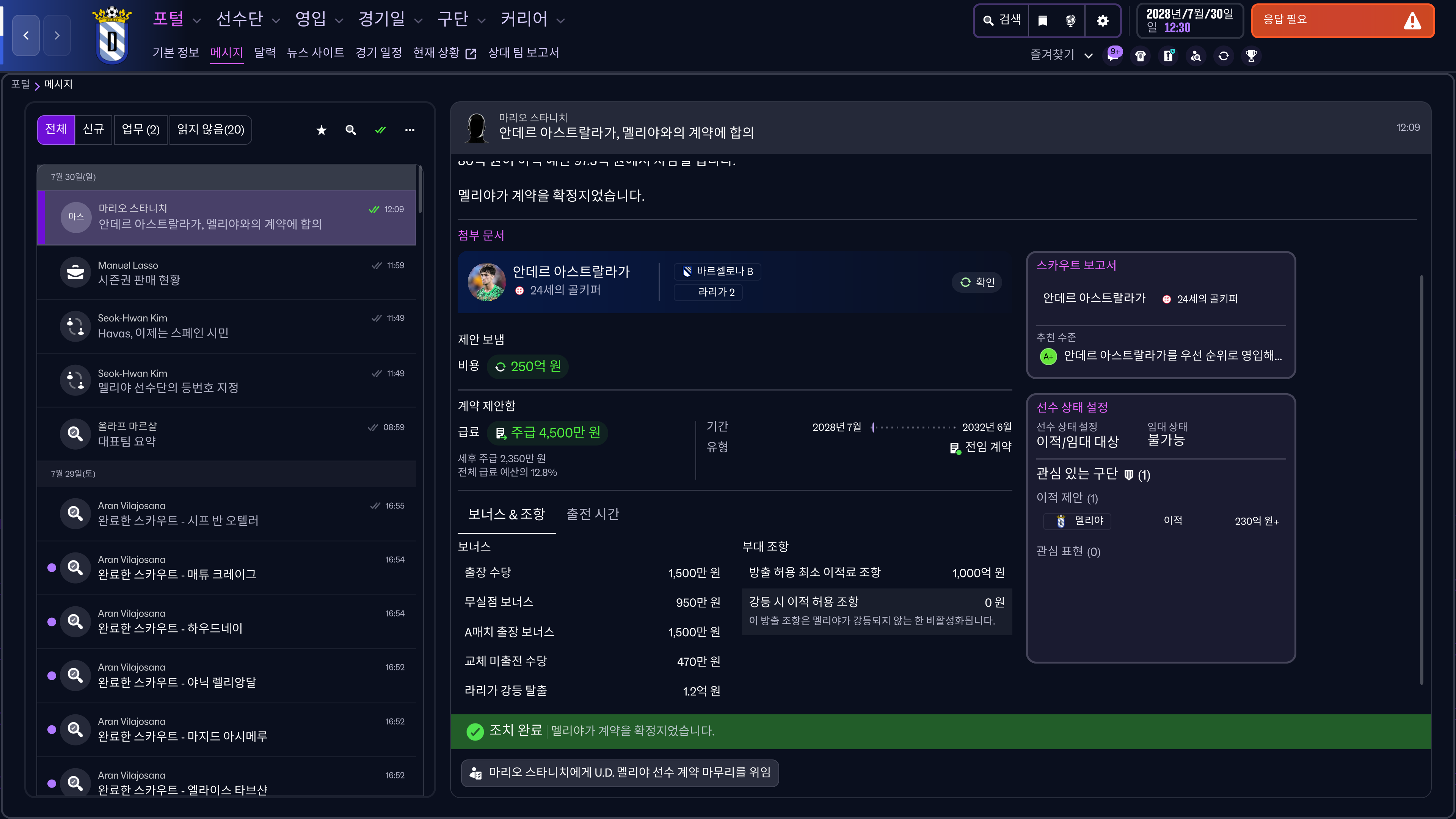Image resolution: width=1456 pixels, height=819 pixels.
Task: Open the messages bubble with 9+ badge
Action: pos(1113,55)
